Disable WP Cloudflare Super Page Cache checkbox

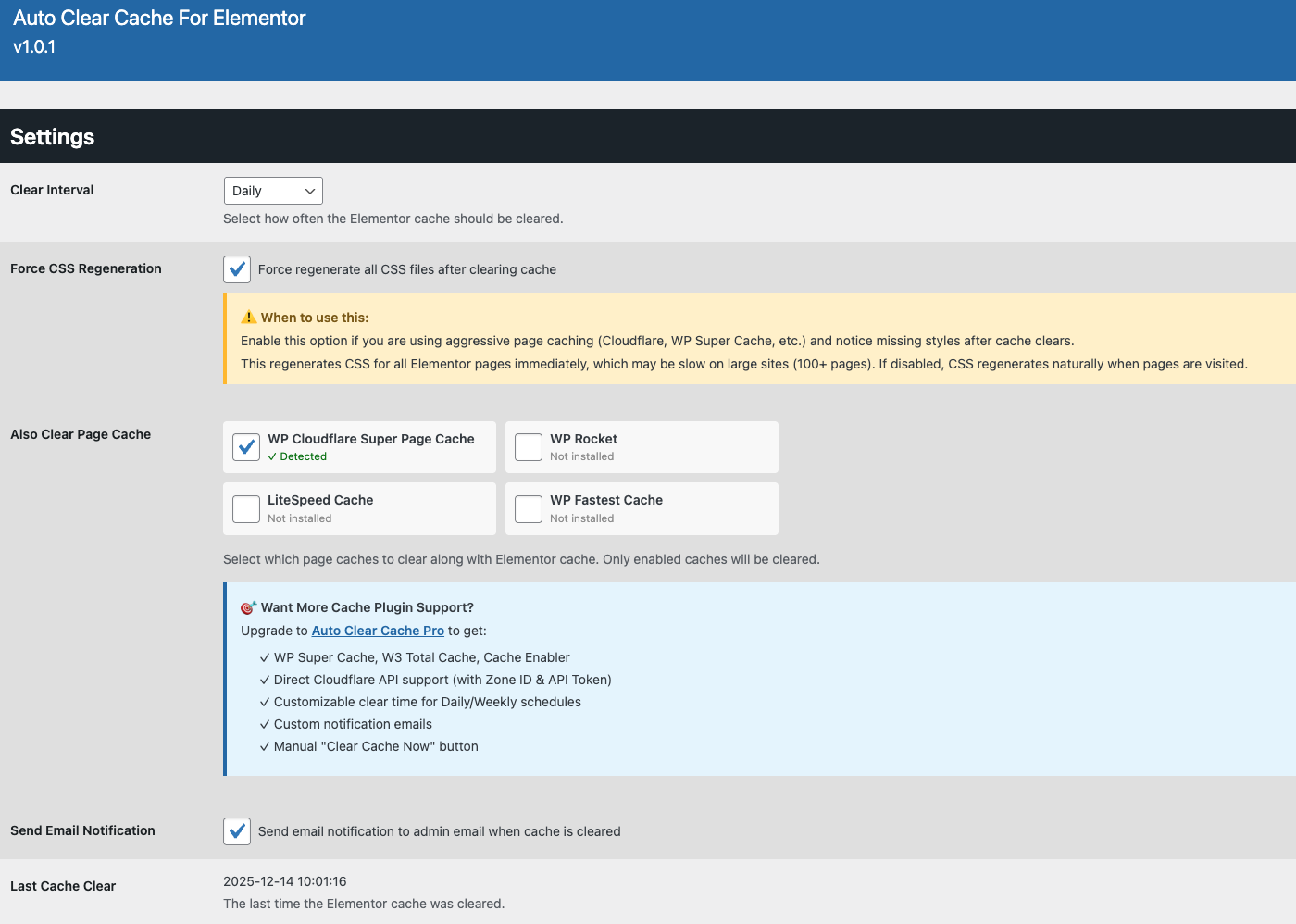point(246,447)
